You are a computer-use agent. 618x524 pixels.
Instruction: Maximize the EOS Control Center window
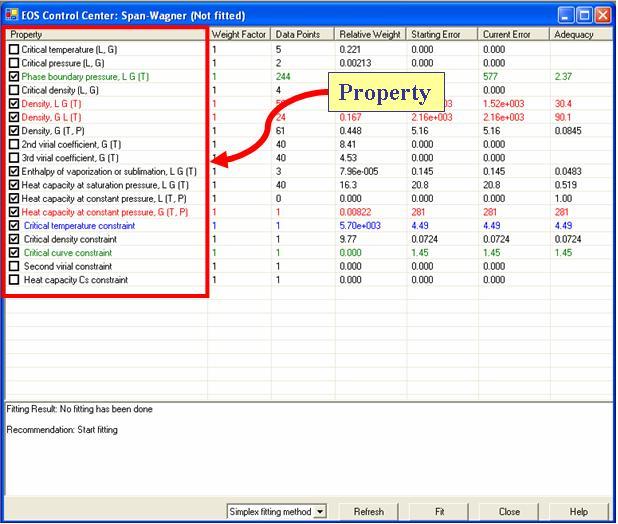point(584,15)
